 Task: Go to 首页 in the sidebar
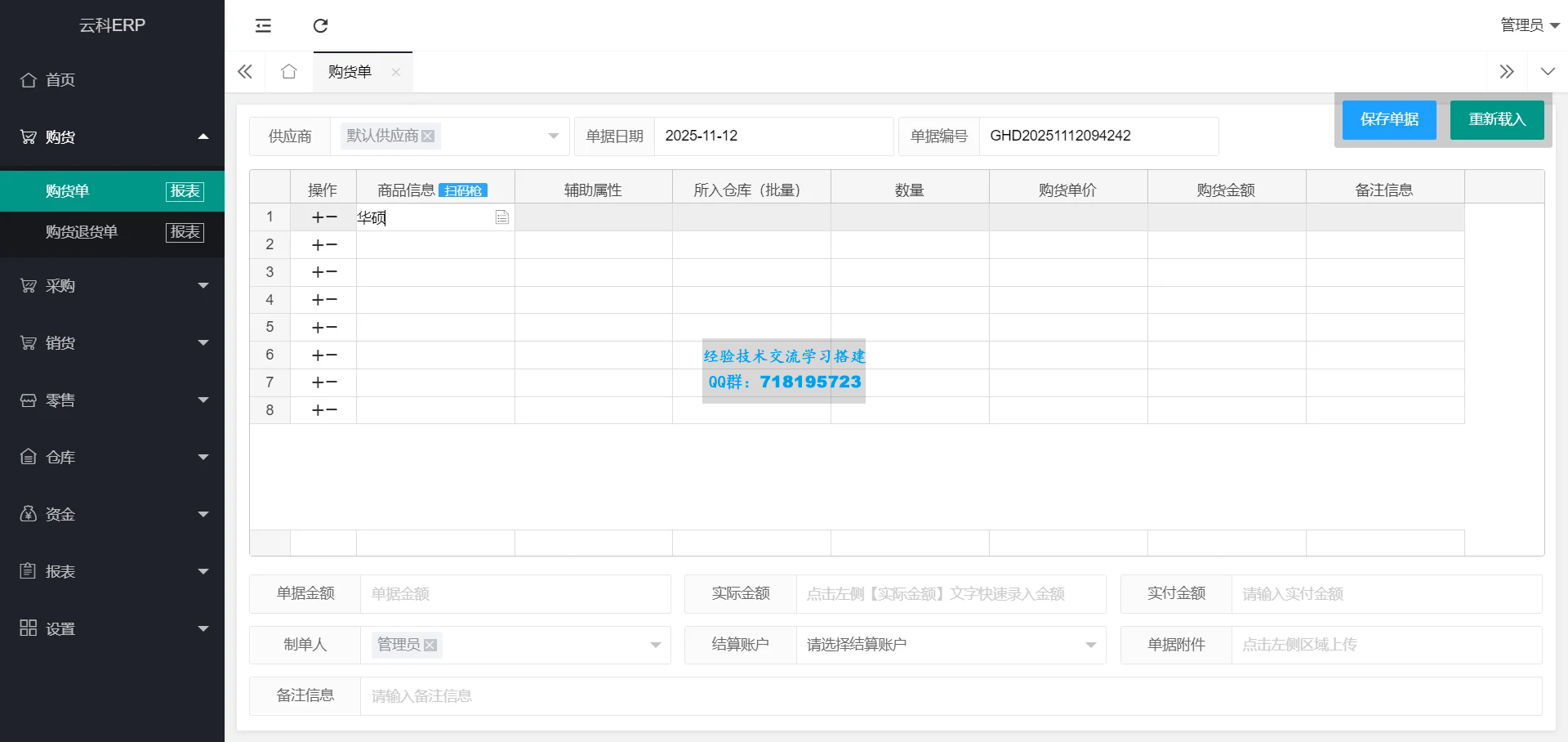click(x=60, y=80)
